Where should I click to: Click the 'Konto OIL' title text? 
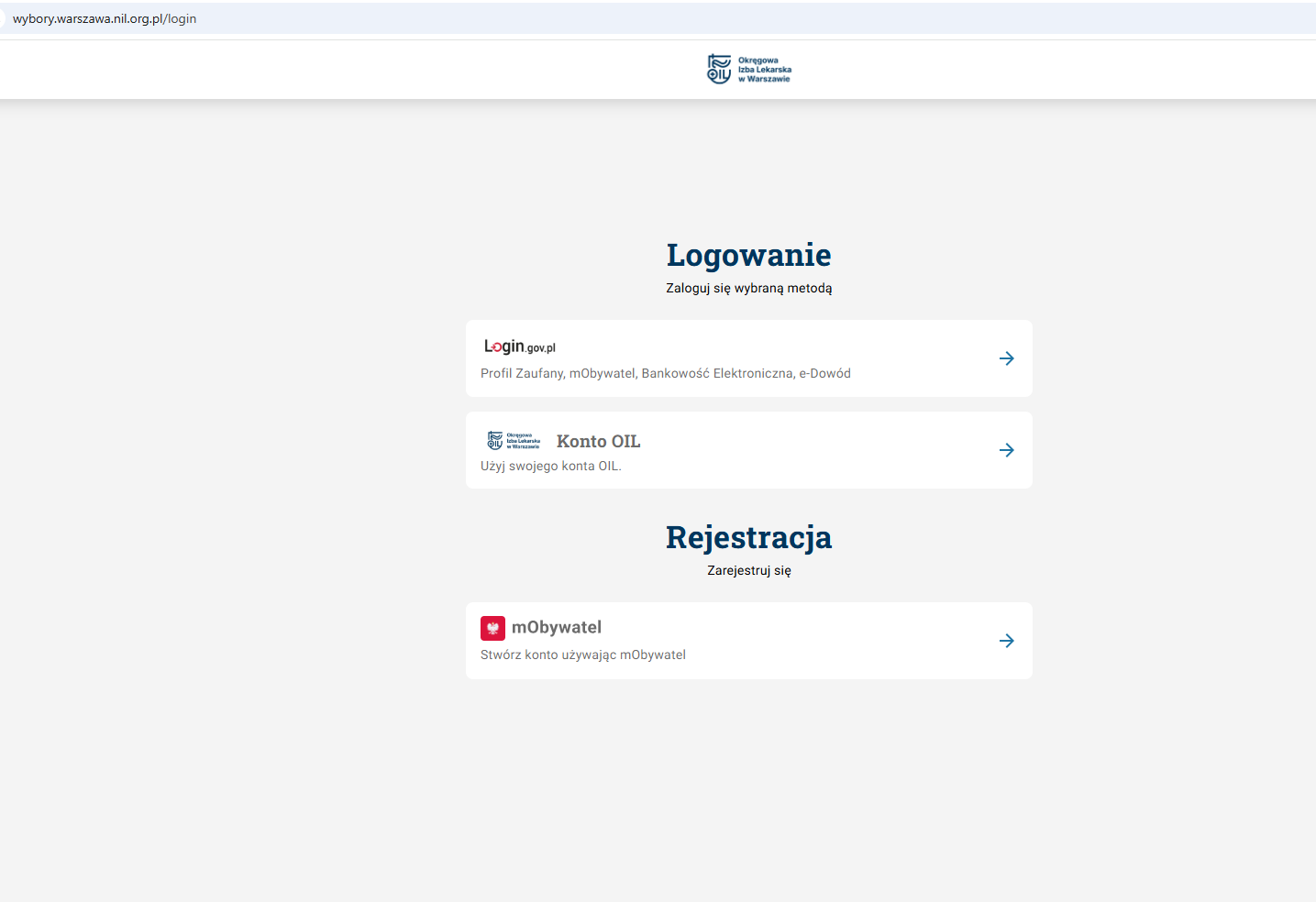coord(598,441)
